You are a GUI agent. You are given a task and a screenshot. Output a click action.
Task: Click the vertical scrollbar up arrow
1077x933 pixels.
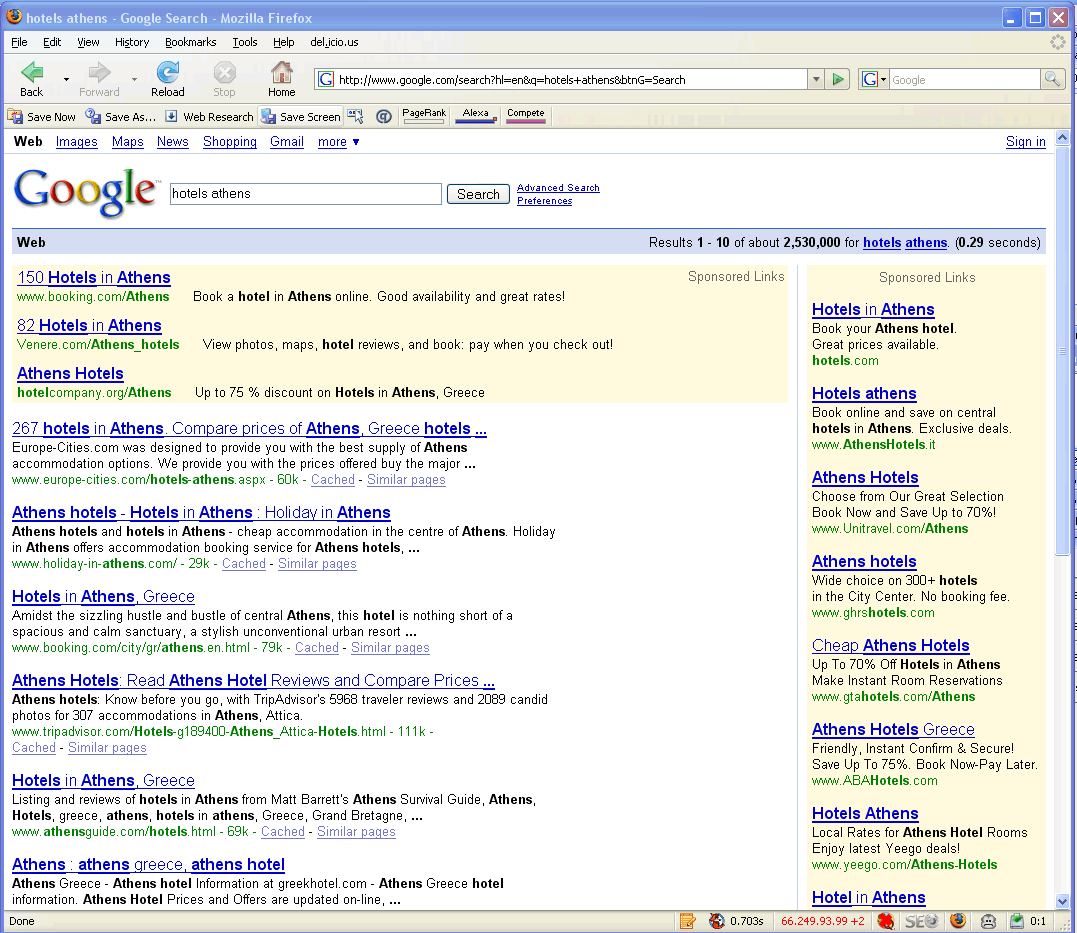1063,137
